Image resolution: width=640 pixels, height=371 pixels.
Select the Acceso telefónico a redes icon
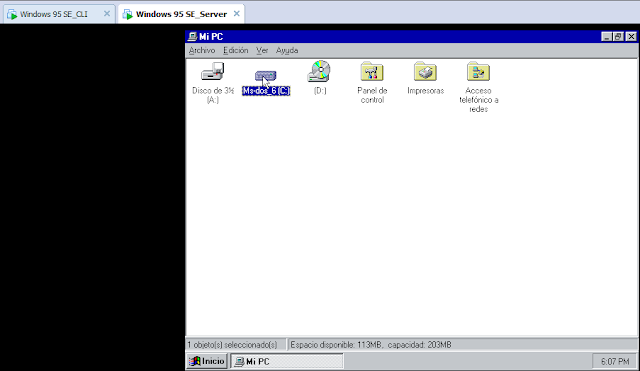pyautogui.click(x=478, y=72)
